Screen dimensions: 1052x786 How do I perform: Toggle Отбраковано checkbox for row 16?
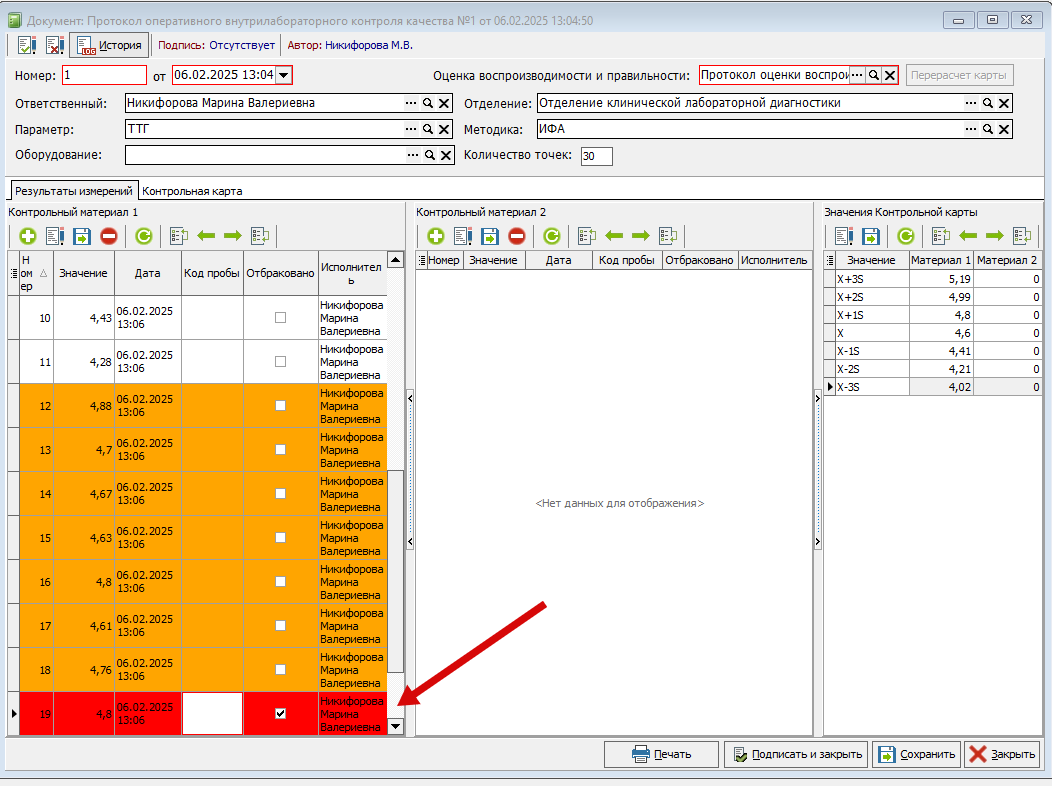click(x=280, y=581)
